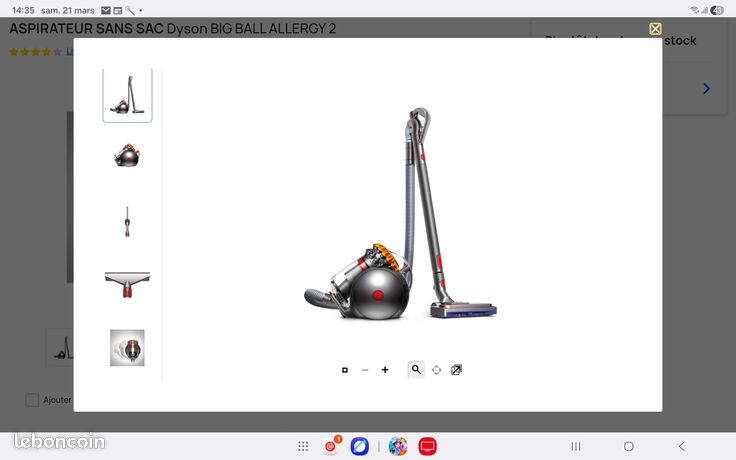The height and width of the screenshot is (460, 736).
Task: Select the ball canister thumbnail
Action: pos(127,155)
